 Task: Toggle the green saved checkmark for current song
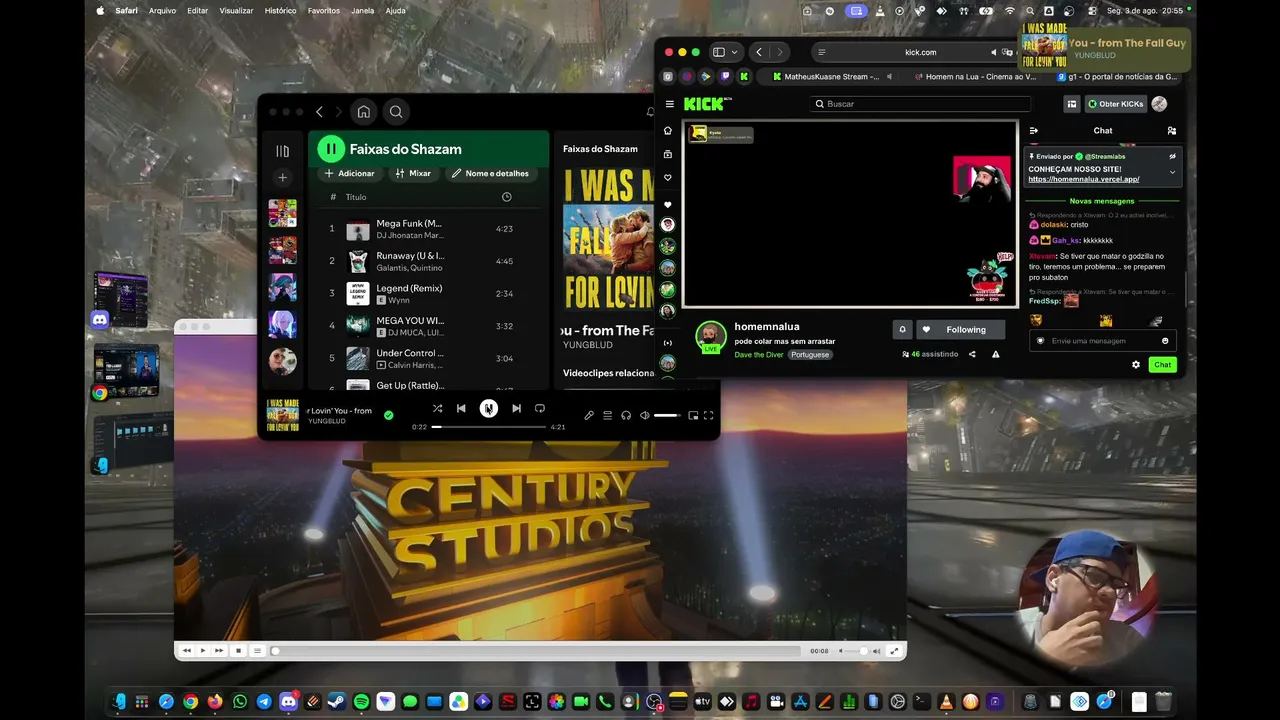click(x=389, y=415)
